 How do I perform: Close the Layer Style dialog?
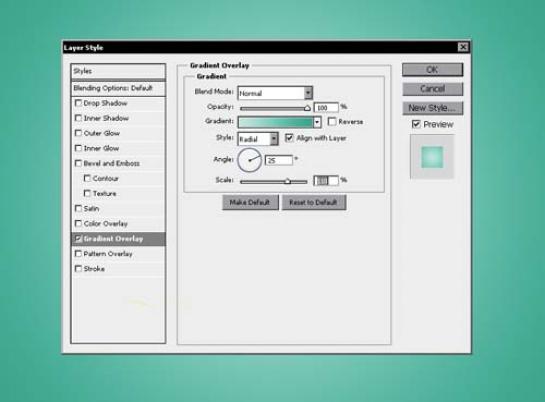click(x=463, y=47)
